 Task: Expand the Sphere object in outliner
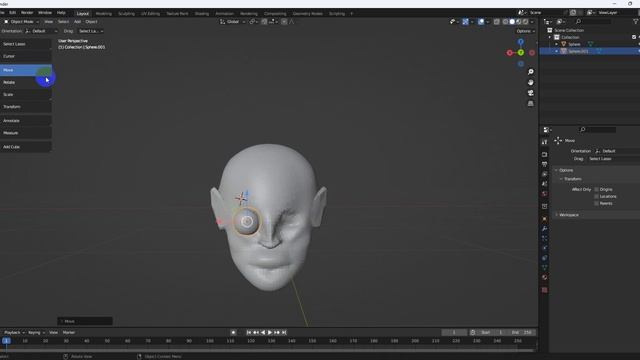tap(556, 44)
